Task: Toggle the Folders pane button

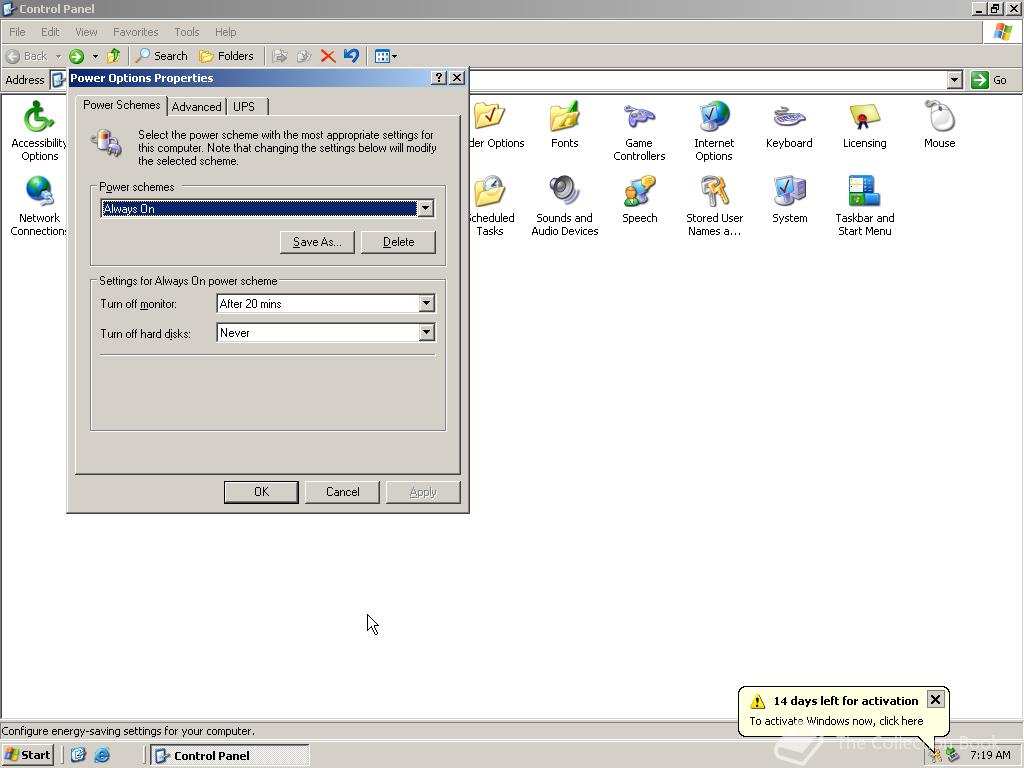Action: pos(226,56)
